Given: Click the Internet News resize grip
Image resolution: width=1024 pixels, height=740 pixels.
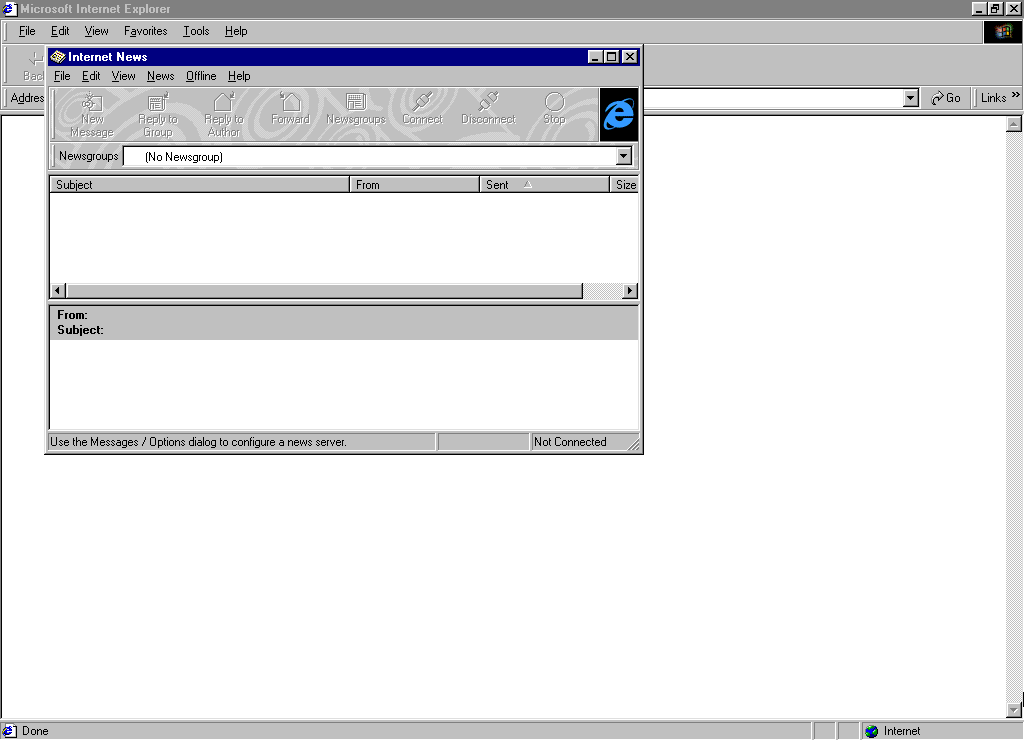Looking at the screenshot, I should pyautogui.click(x=633, y=444).
